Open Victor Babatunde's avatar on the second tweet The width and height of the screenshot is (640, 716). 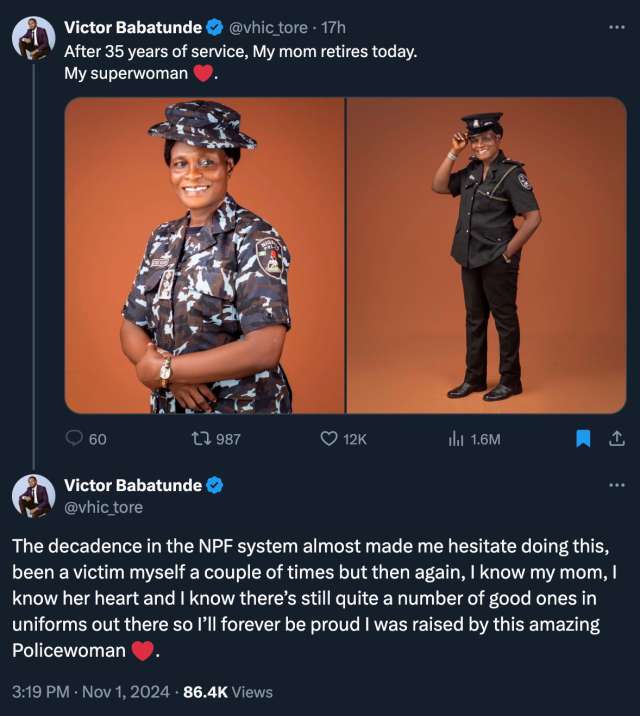33,496
